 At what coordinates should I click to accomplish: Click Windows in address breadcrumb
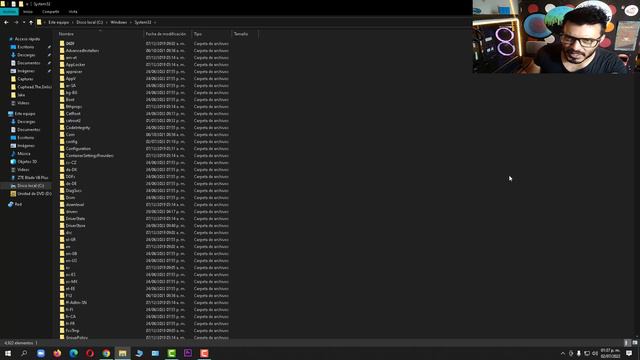(x=119, y=22)
